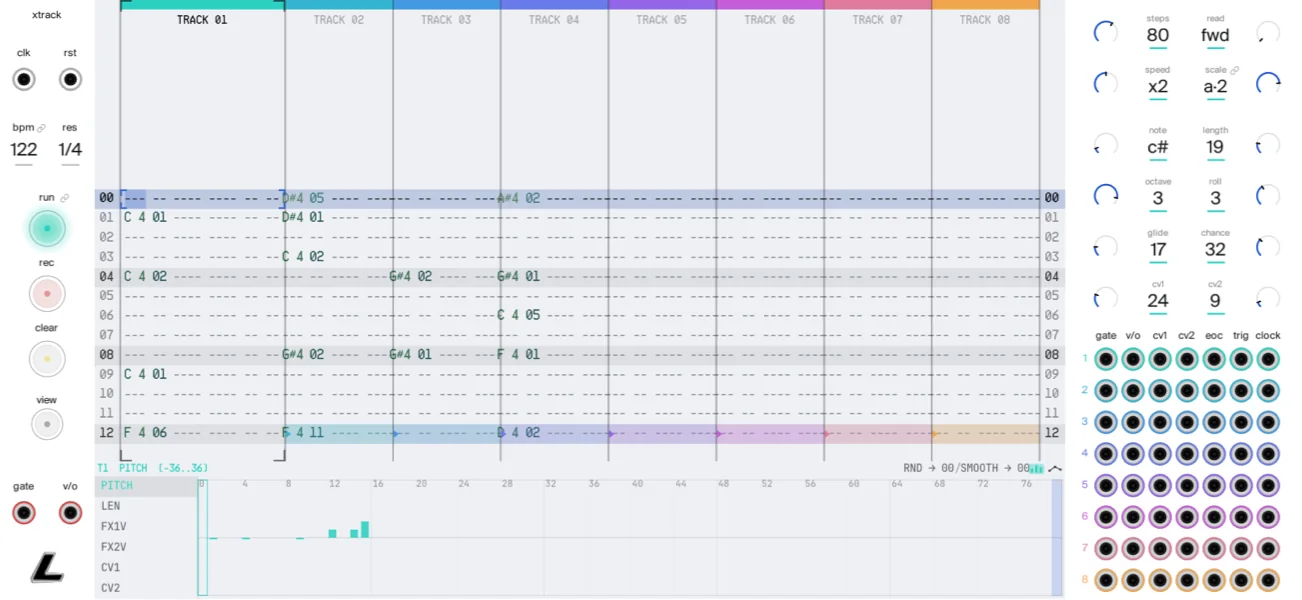Image resolution: width=1302 pixels, height=600 pixels.
Task: Select the TRACK 08 tab
Action: [985, 20]
